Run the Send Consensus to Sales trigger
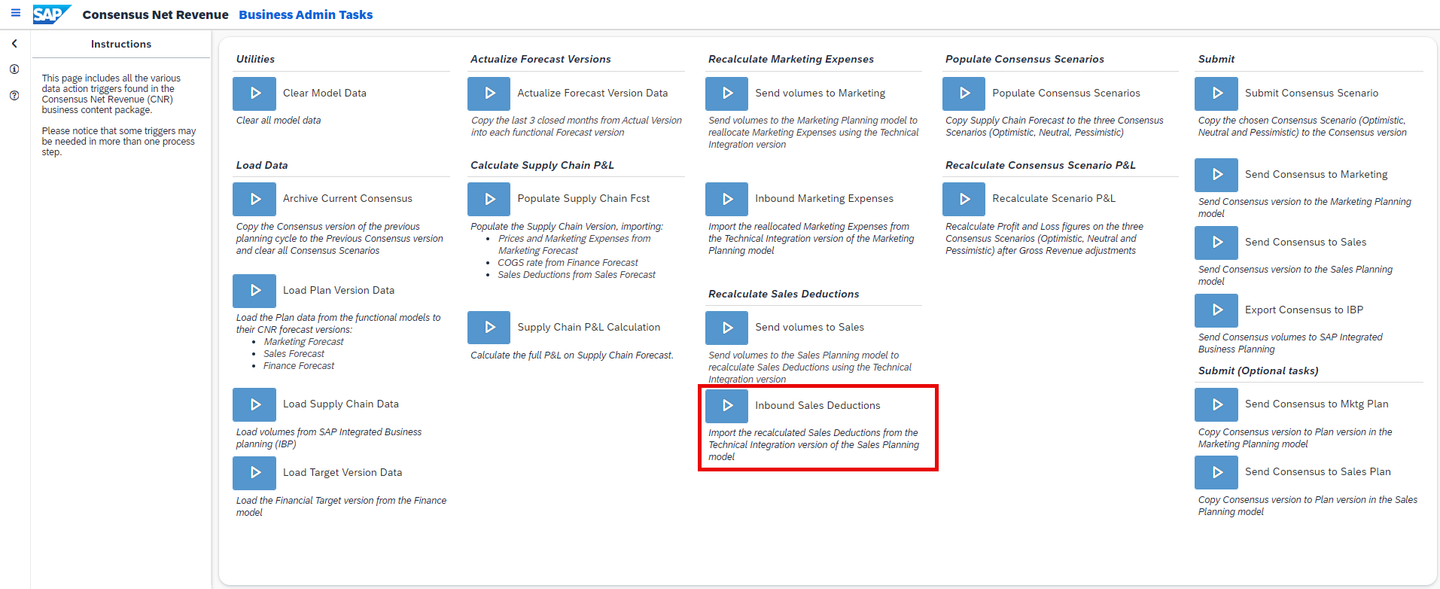This screenshot has width=1440, height=589. [x=1217, y=242]
